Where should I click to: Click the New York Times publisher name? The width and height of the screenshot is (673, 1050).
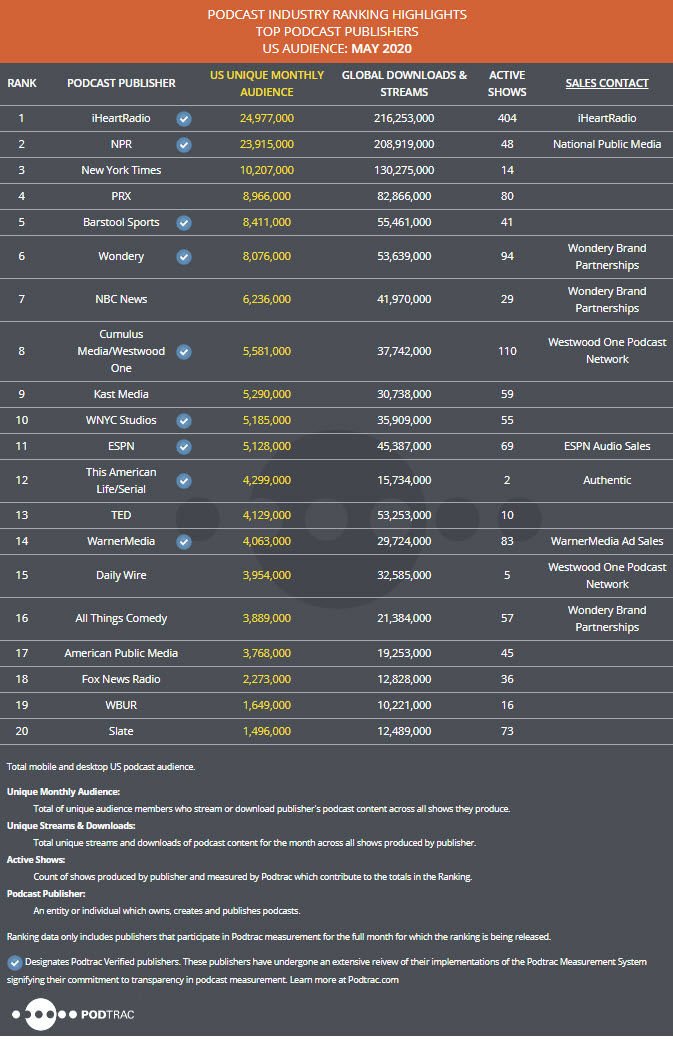pos(121,170)
